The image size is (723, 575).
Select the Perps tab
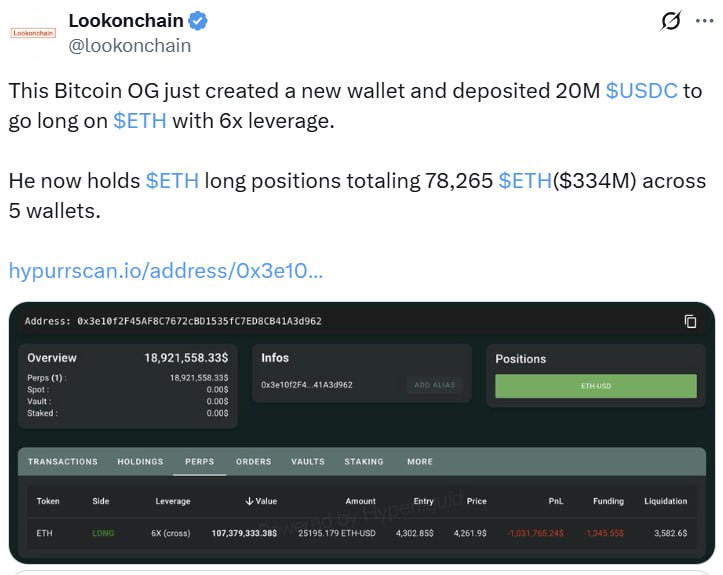pos(200,462)
